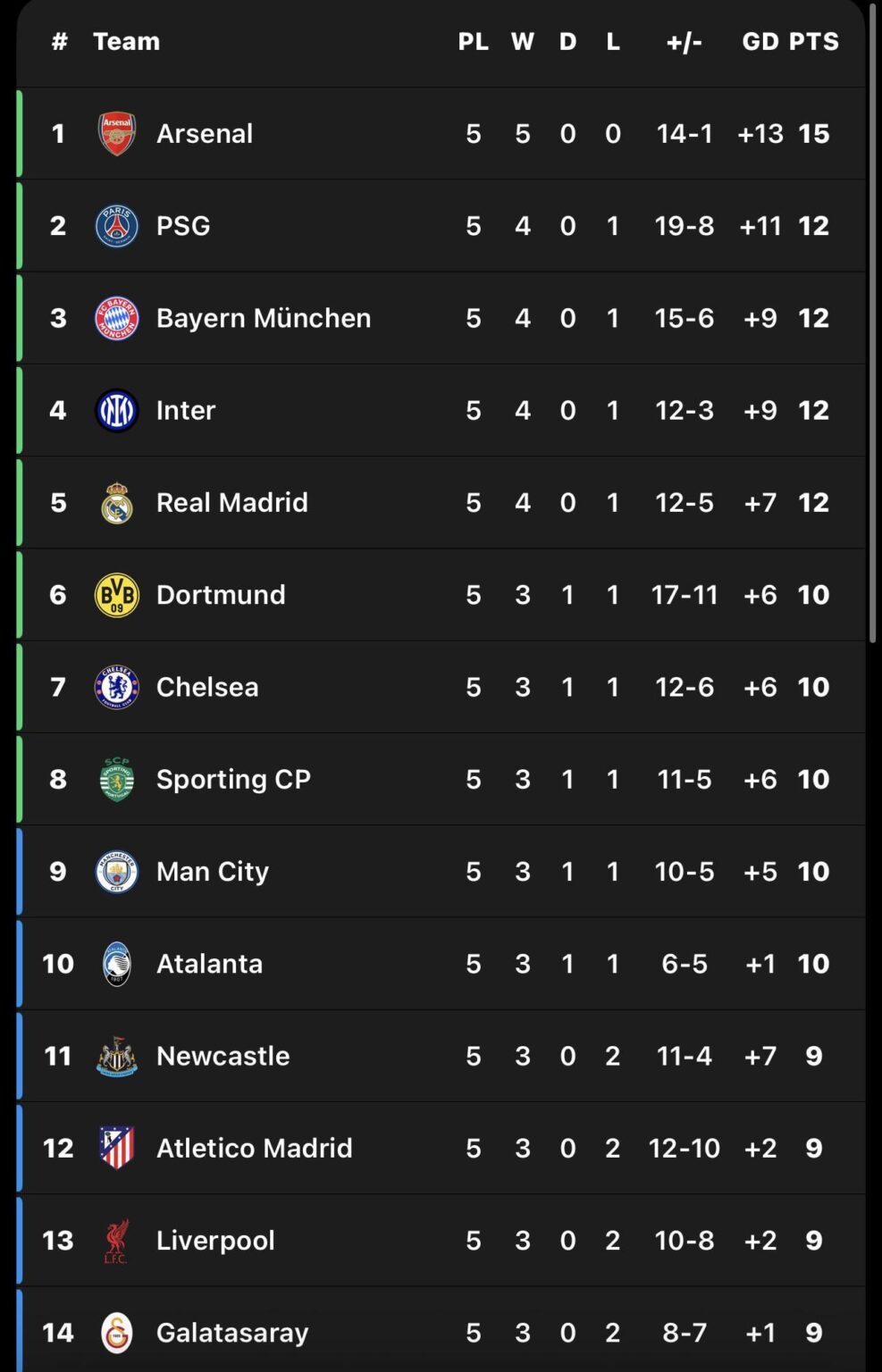Open Atletico Madrid's team page
Image resolution: width=882 pixels, height=1372 pixels.
[x=255, y=1148]
